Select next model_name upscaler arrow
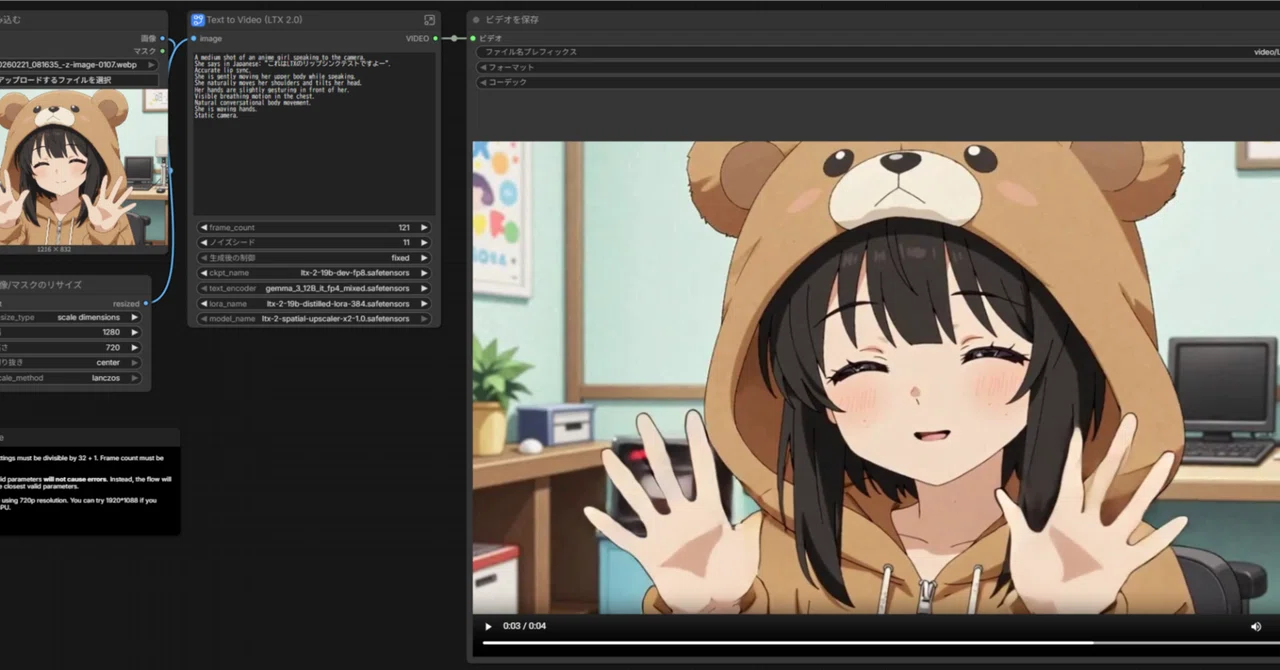This screenshot has width=1280, height=670. (424, 319)
